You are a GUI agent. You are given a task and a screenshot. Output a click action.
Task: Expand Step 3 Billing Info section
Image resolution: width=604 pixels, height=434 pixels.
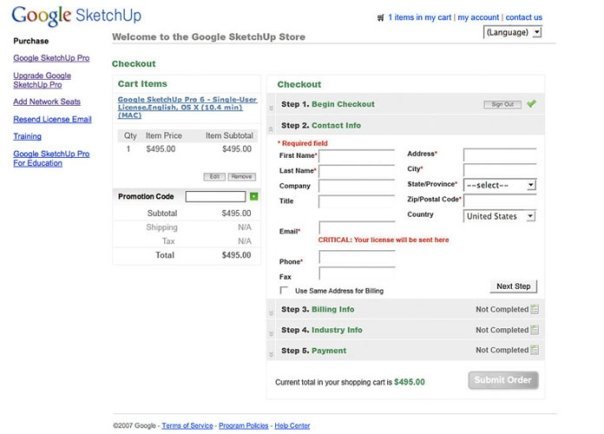click(406, 309)
